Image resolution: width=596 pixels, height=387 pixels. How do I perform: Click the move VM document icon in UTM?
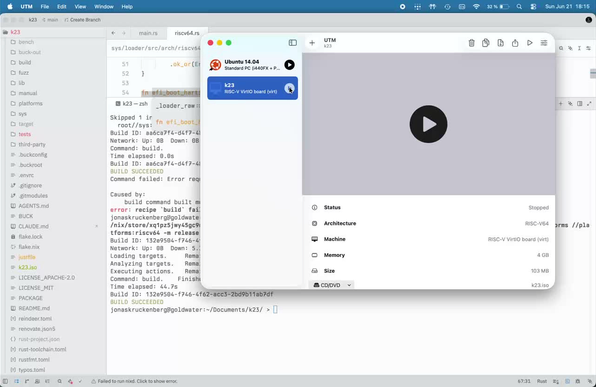click(x=501, y=43)
